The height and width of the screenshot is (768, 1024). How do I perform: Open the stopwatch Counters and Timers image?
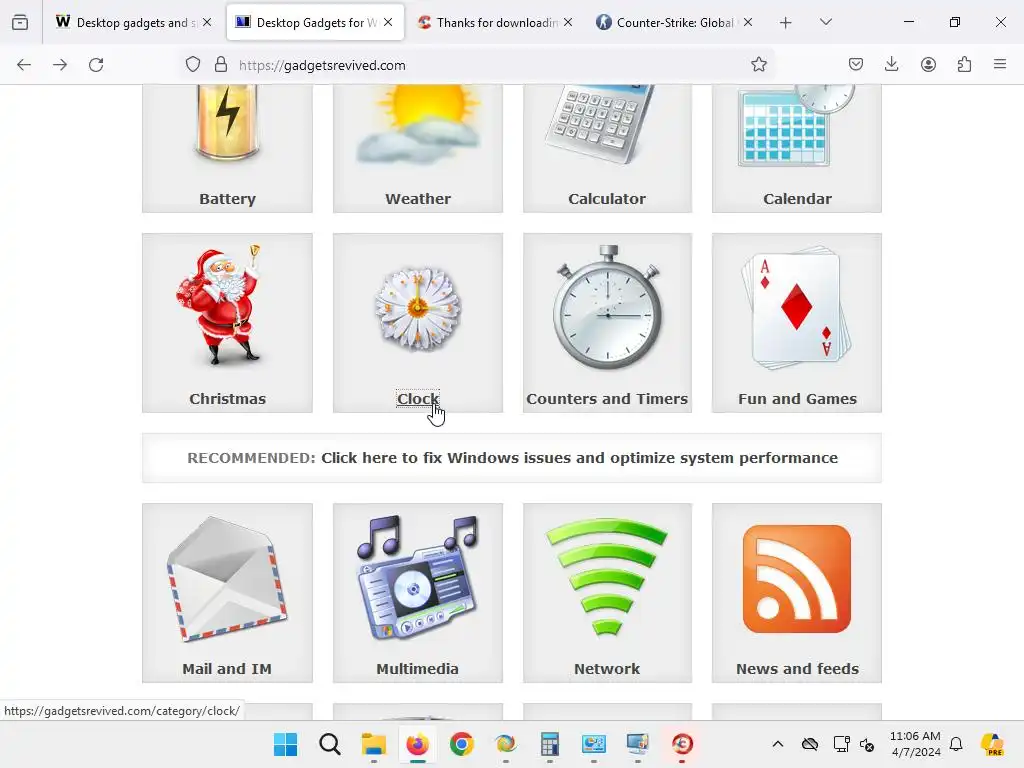click(x=607, y=307)
